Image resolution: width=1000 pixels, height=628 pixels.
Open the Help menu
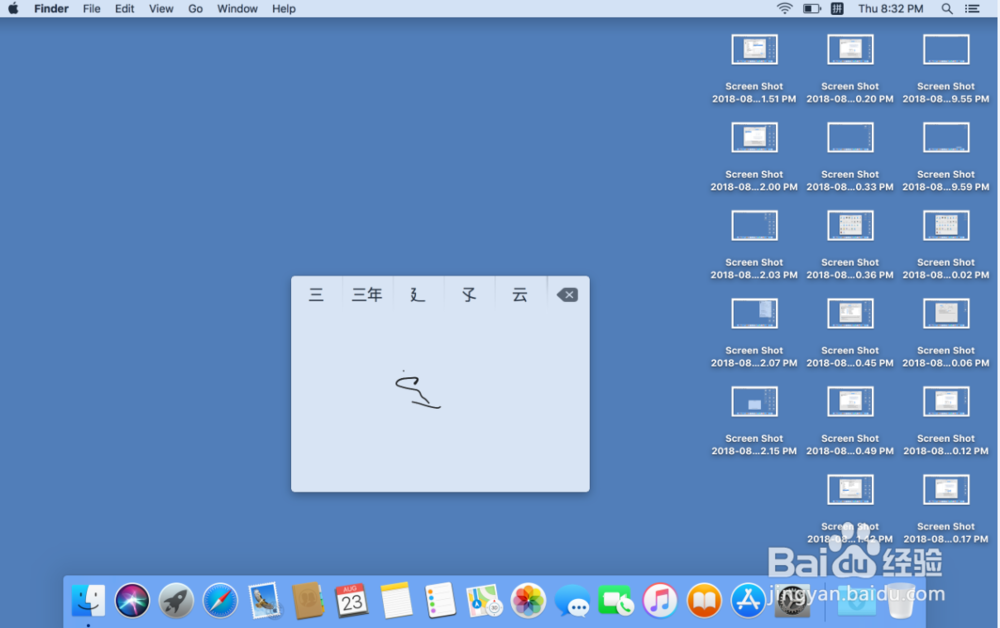pyautogui.click(x=284, y=8)
